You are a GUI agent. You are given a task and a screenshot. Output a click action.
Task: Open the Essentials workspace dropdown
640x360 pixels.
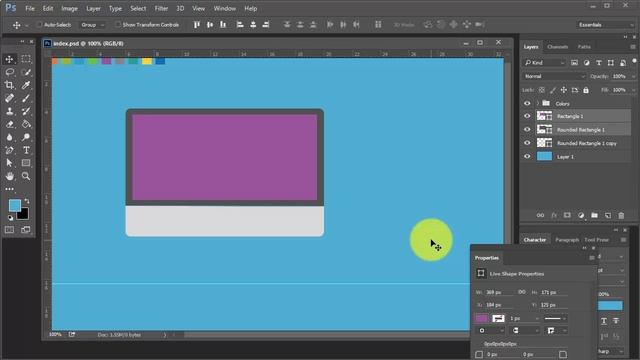(x=606, y=25)
